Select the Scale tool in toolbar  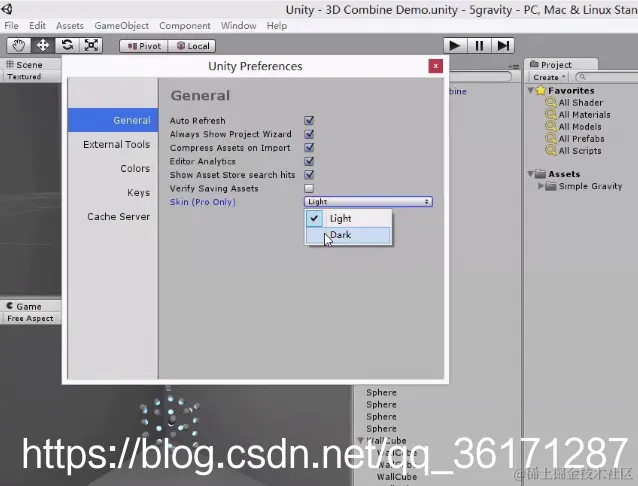(x=91, y=45)
